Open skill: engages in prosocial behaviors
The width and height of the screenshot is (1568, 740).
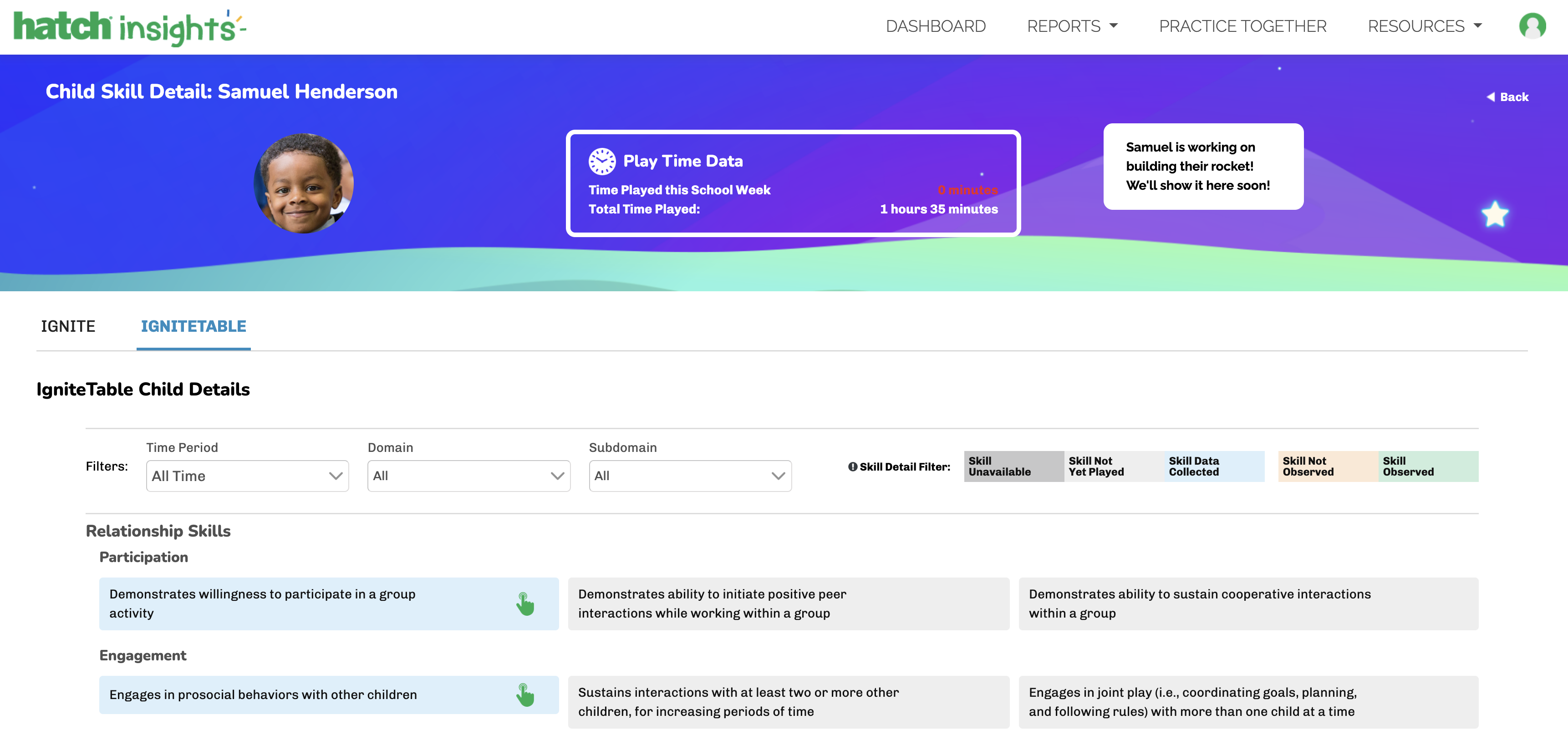(x=329, y=694)
